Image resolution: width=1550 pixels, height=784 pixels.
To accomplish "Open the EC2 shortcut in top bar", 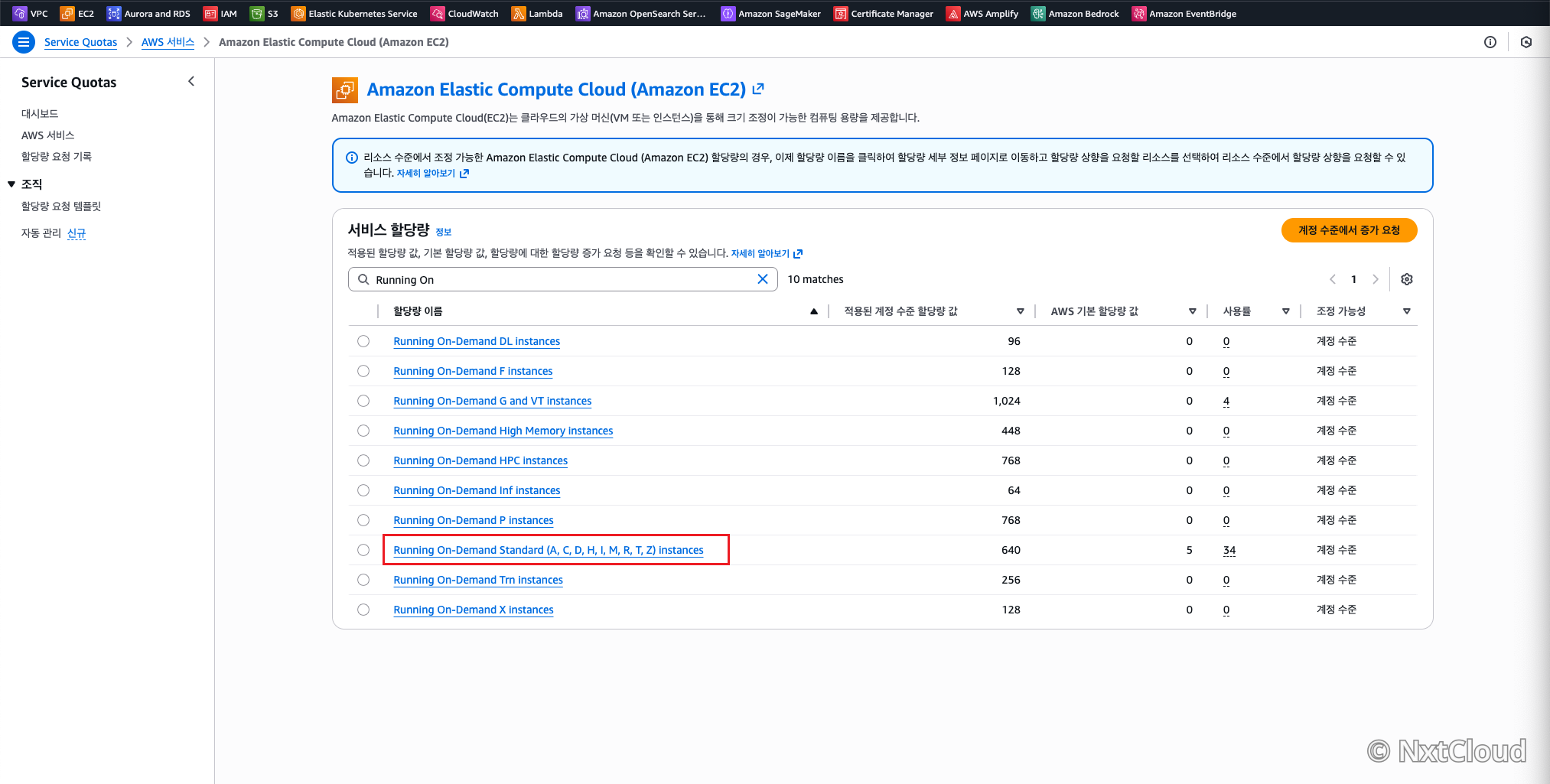I will click(x=77, y=13).
